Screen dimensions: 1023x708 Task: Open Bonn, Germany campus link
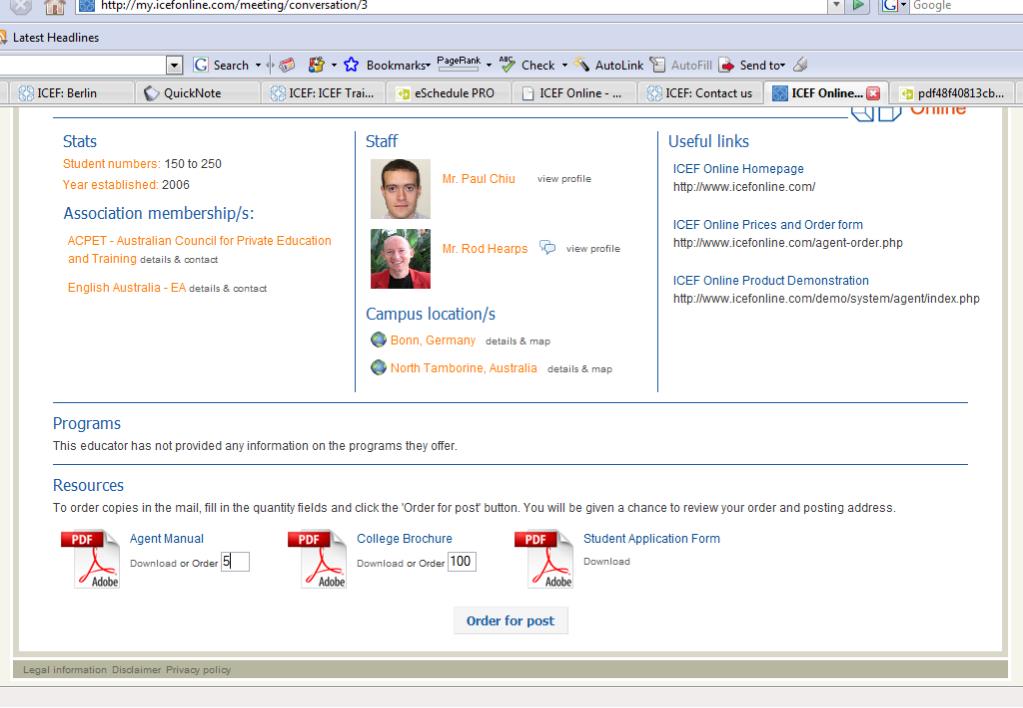tap(433, 341)
